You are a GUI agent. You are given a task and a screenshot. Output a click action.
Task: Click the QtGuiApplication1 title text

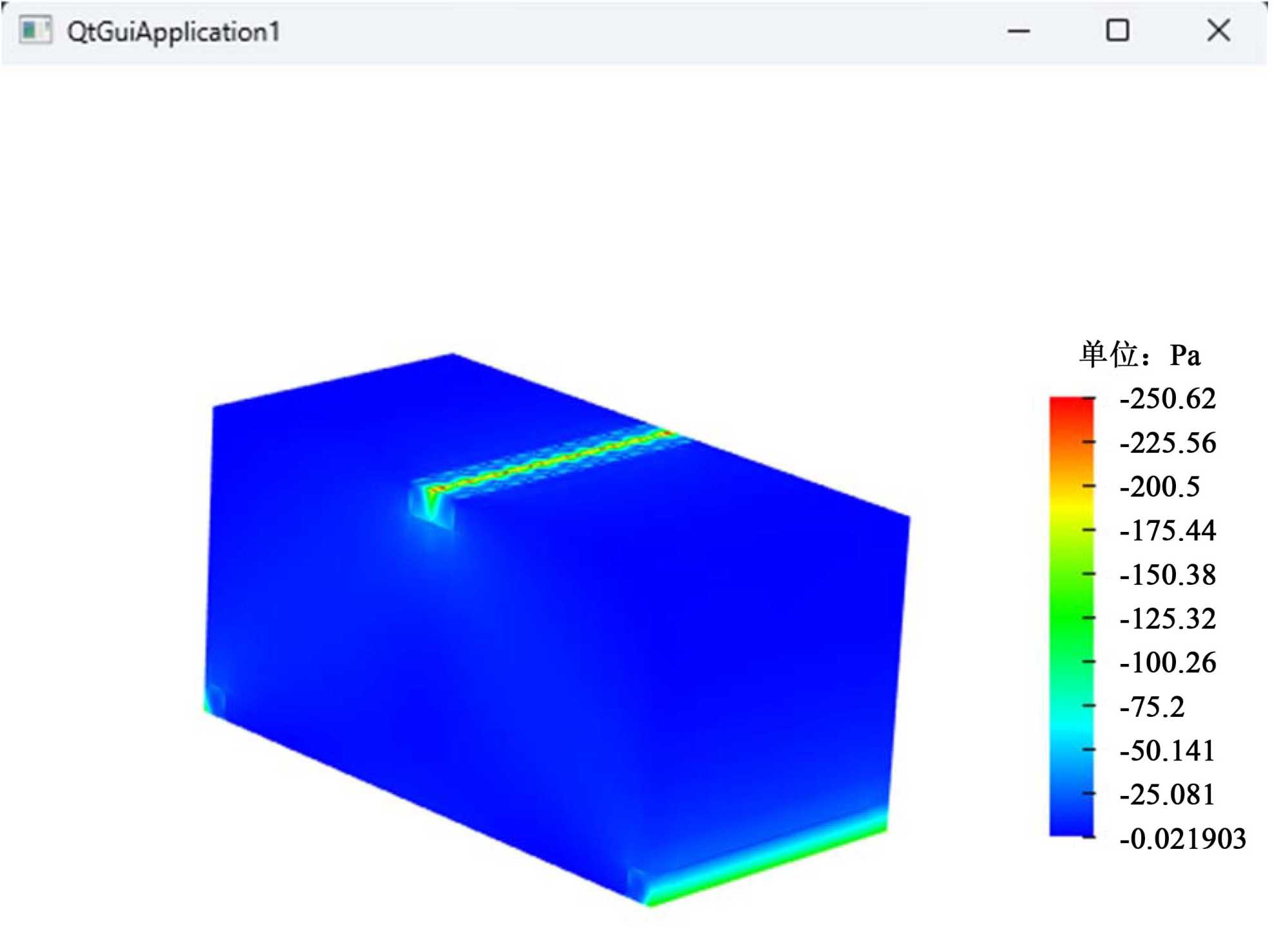click(x=173, y=32)
